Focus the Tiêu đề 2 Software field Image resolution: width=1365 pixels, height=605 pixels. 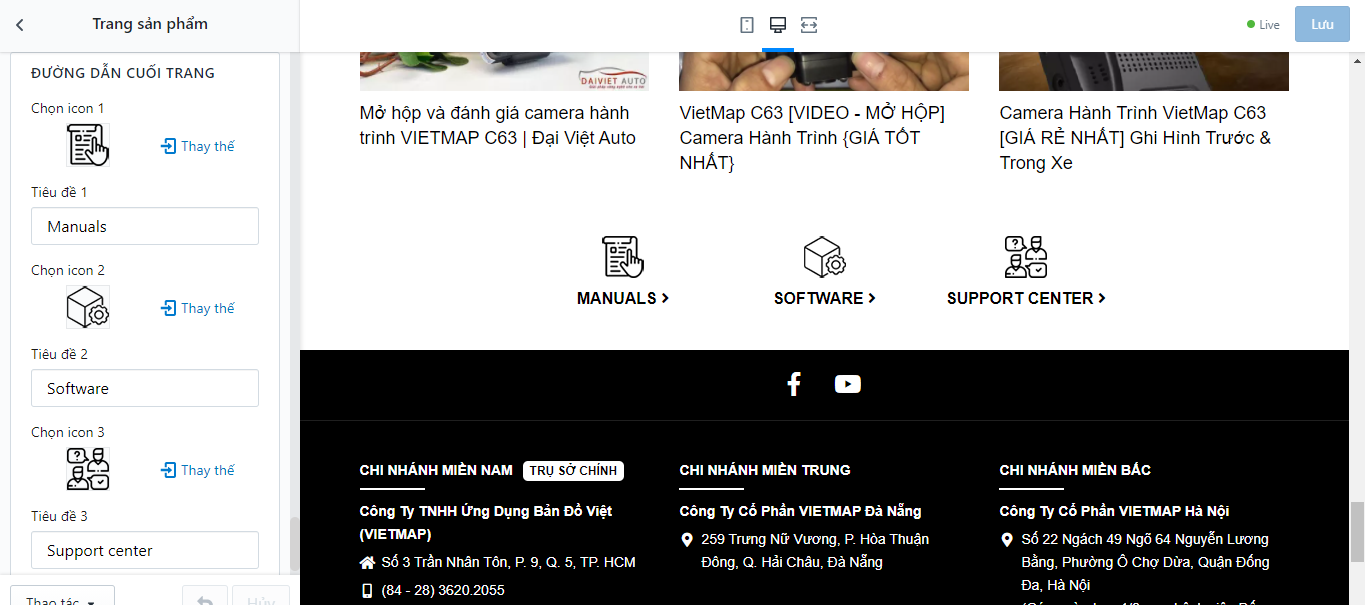point(145,388)
